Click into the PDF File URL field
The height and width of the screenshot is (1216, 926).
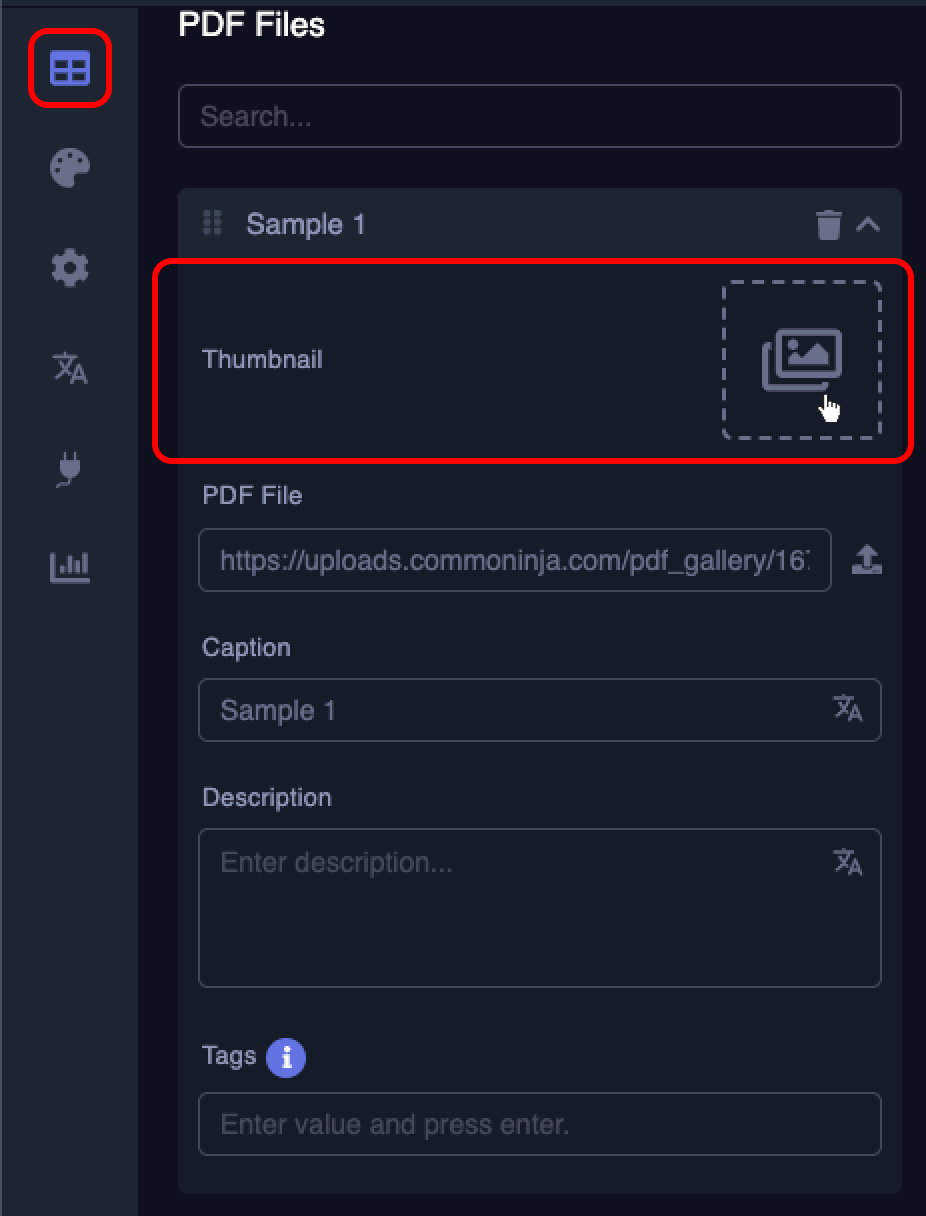[x=515, y=560]
